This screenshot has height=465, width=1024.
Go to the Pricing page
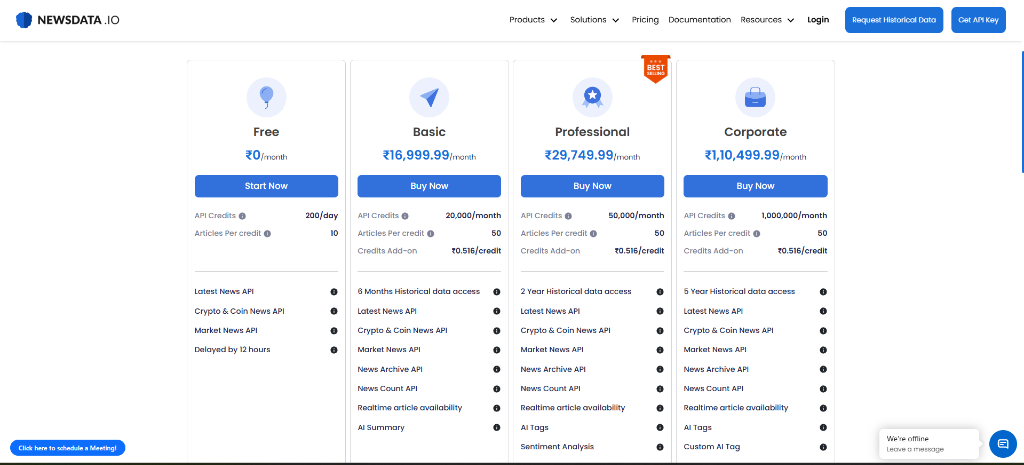pyautogui.click(x=645, y=20)
